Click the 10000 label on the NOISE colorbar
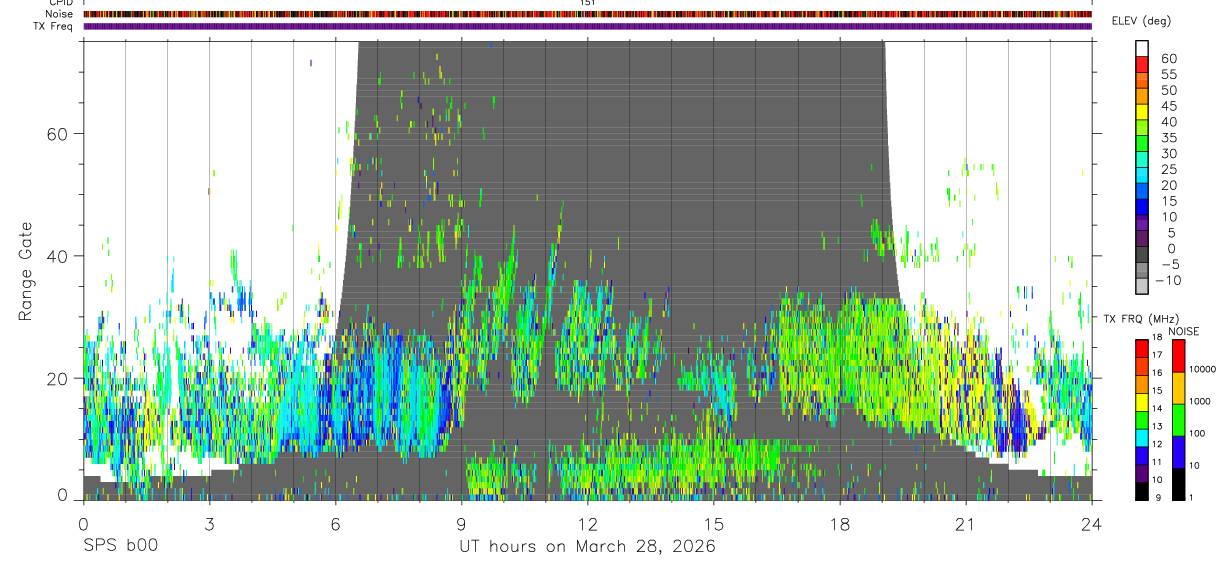This screenshot has height=567, width=1228. click(x=1202, y=369)
